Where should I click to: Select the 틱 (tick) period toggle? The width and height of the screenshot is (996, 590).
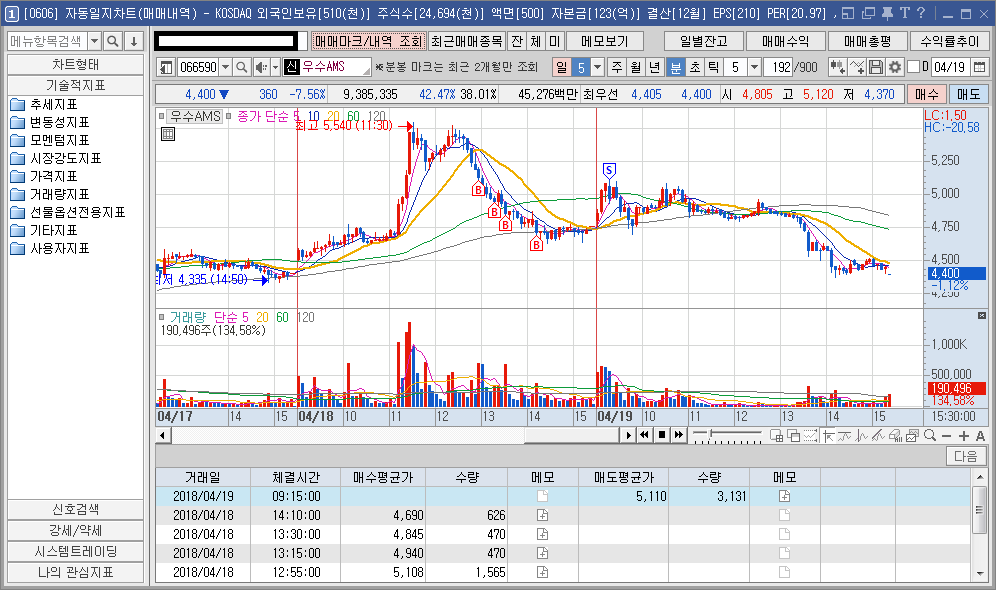pos(713,67)
